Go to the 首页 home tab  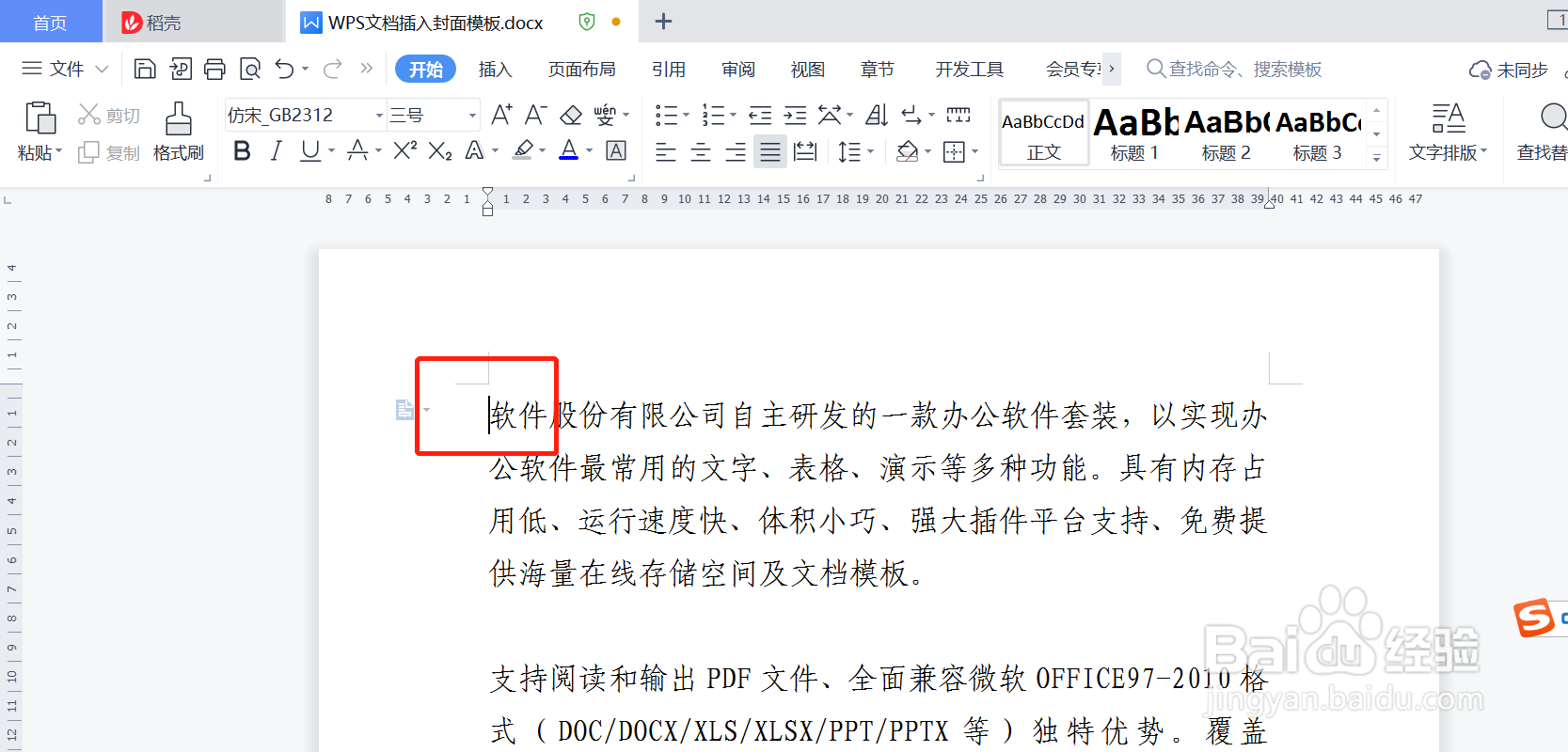(51, 22)
